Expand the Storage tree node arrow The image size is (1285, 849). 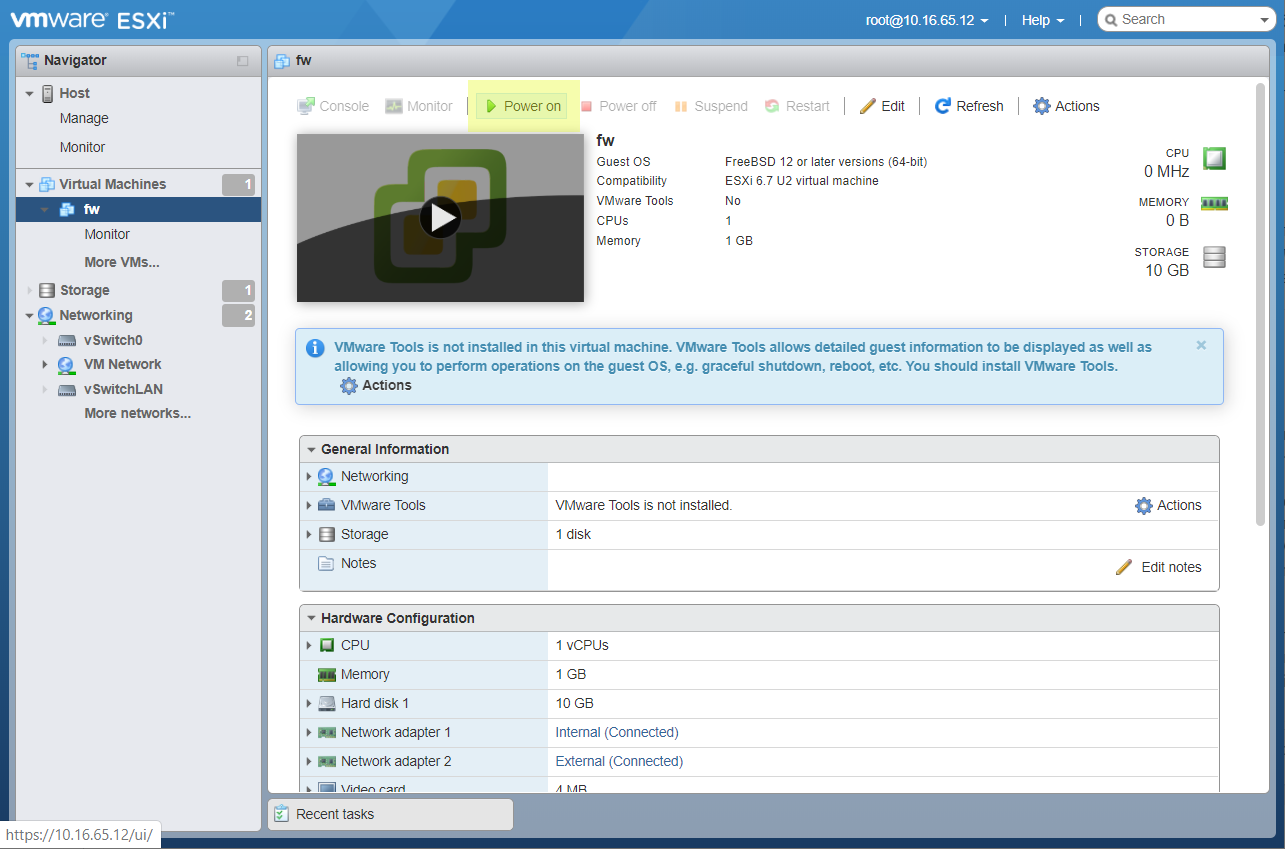[29, 291]
